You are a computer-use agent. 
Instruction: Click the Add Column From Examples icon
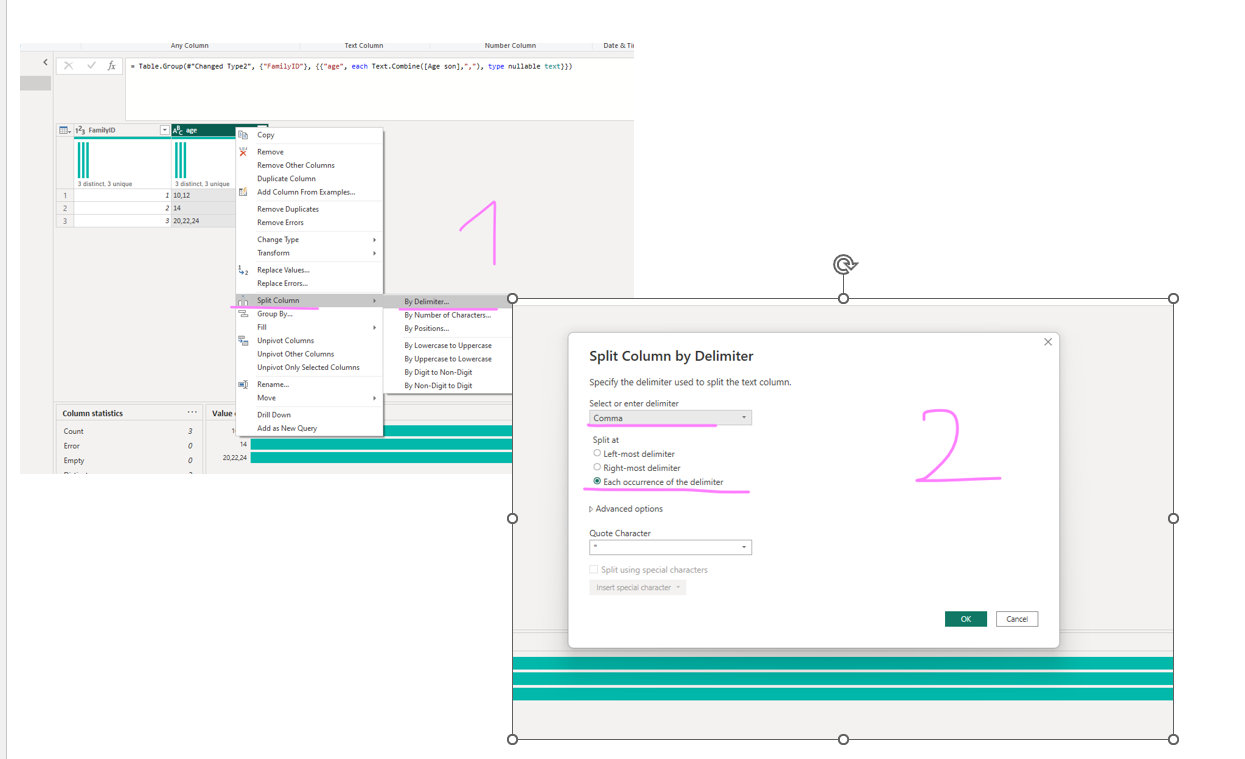tap(243, 192)
